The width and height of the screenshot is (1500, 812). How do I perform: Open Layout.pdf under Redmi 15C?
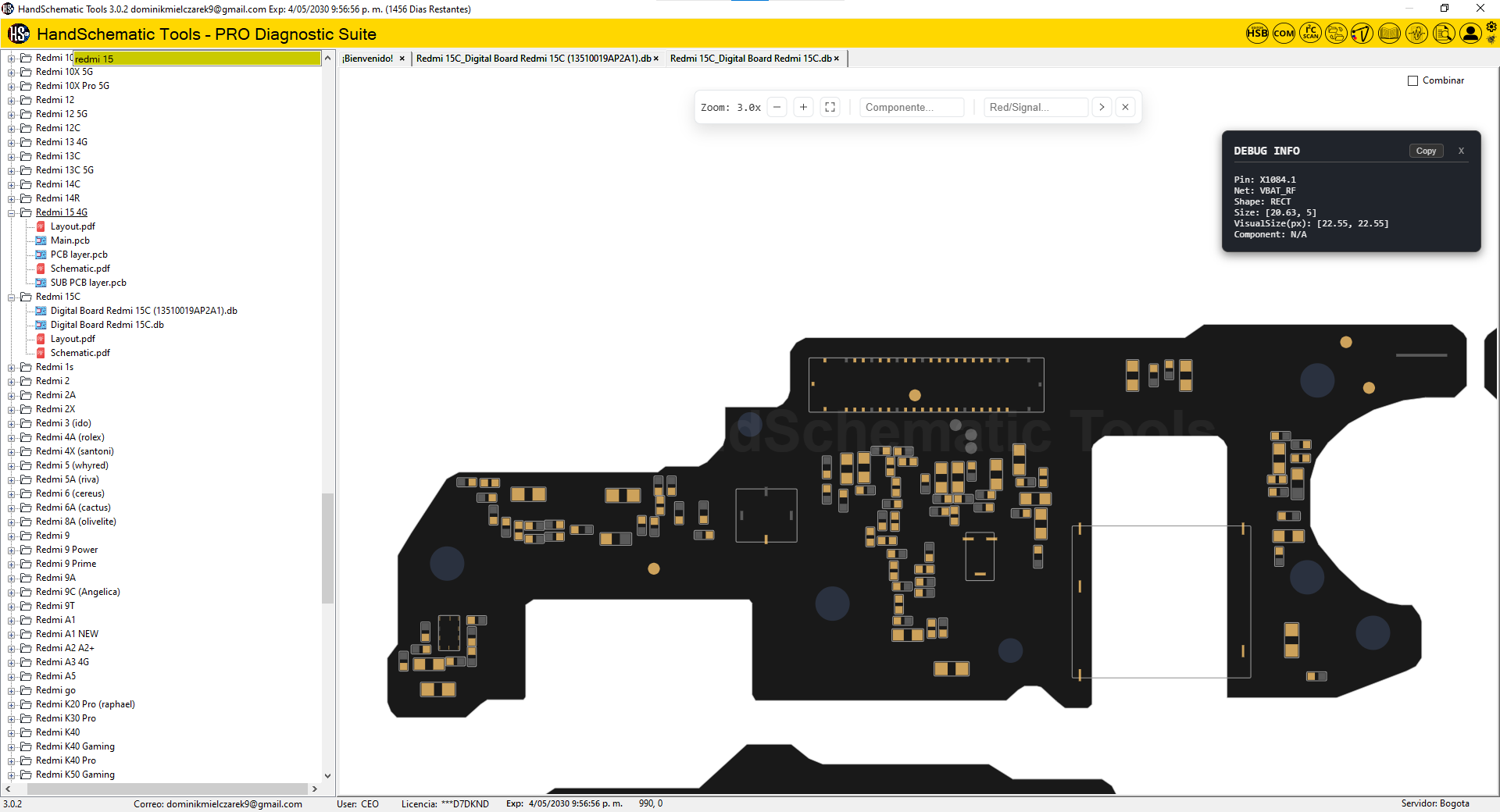[x=73, y=339]
